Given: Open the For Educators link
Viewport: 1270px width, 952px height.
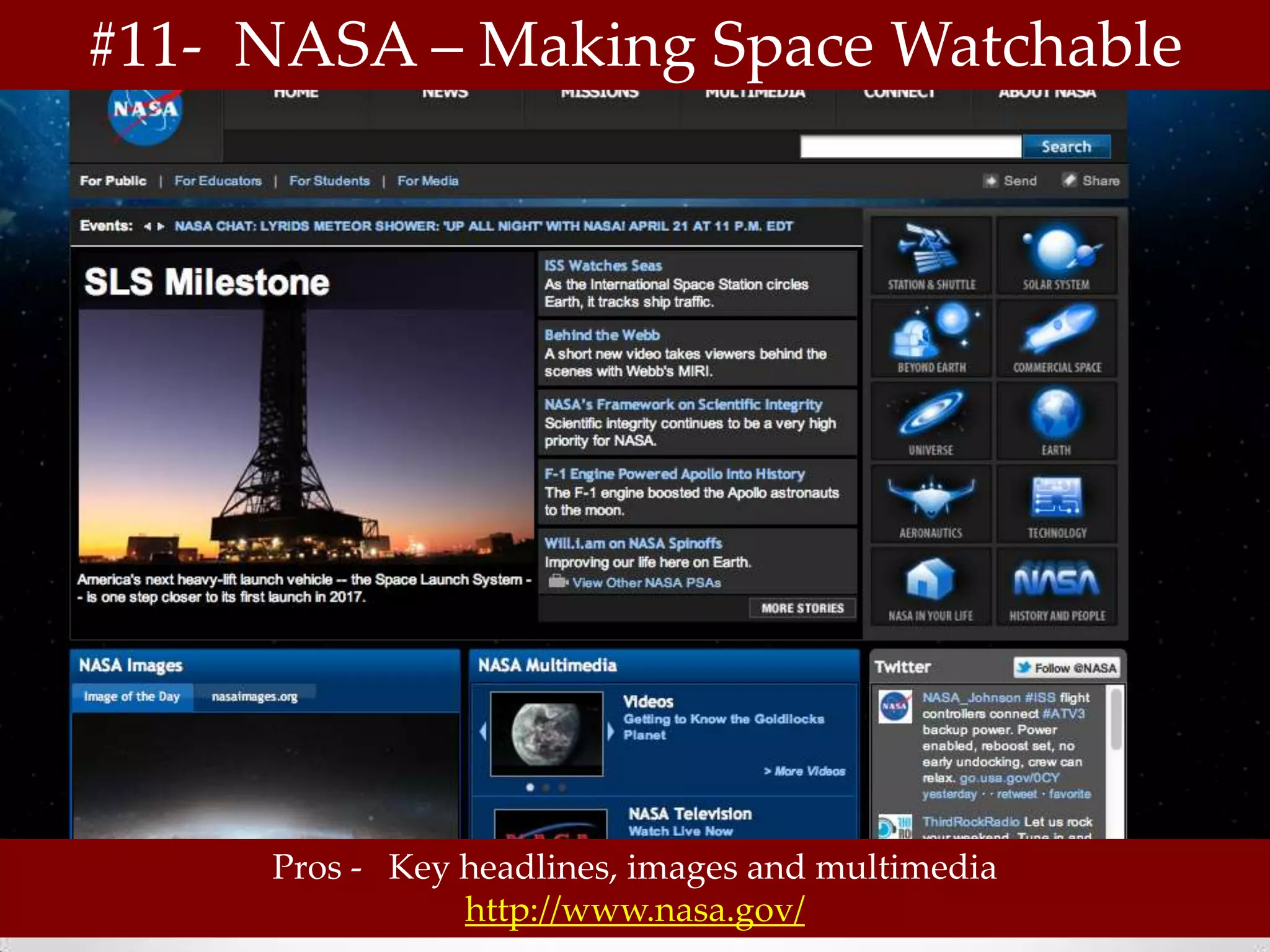Looking at the screenshot, I should [x=218, y=181].
